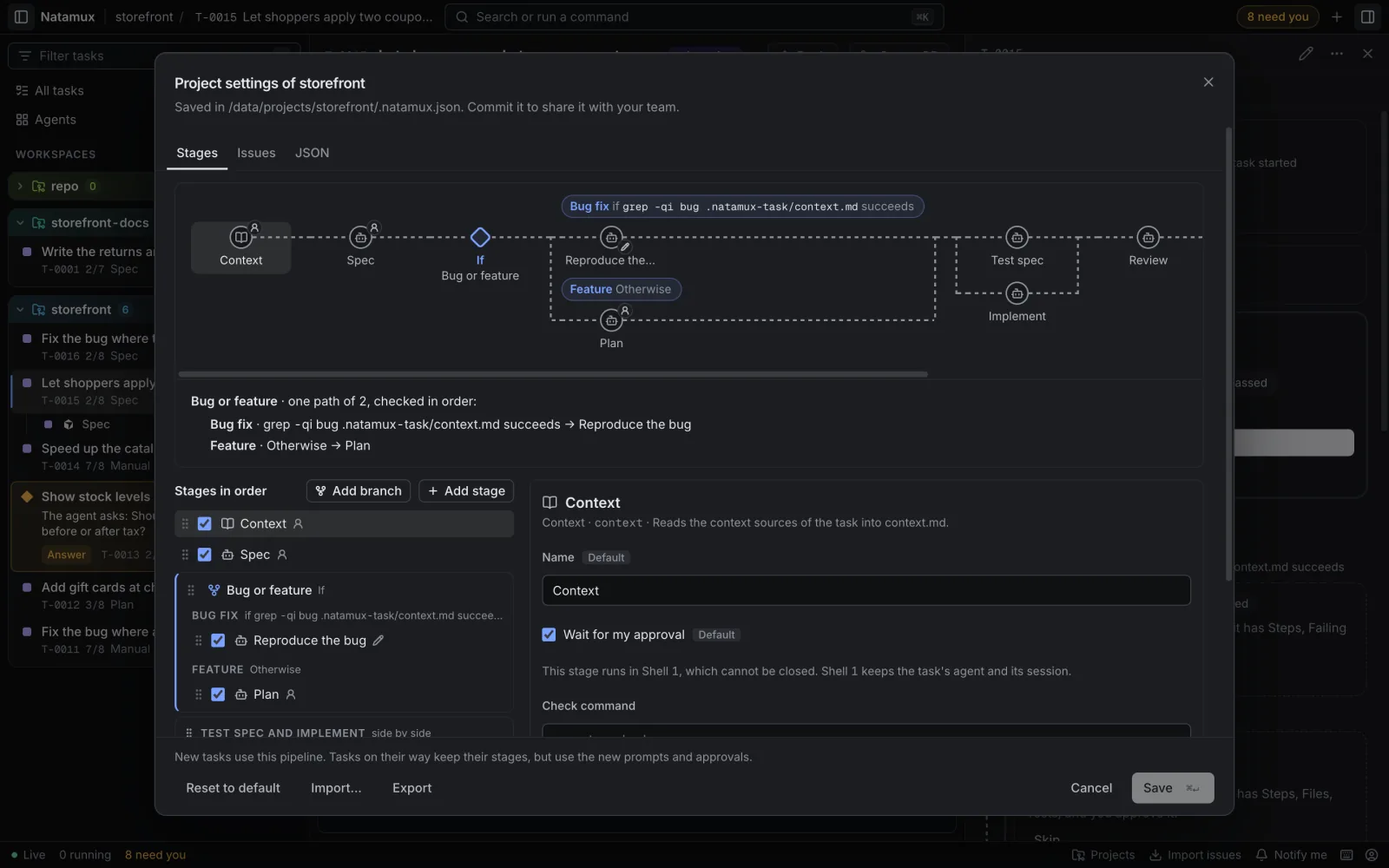Click the Add branch button

coord(359,490)
